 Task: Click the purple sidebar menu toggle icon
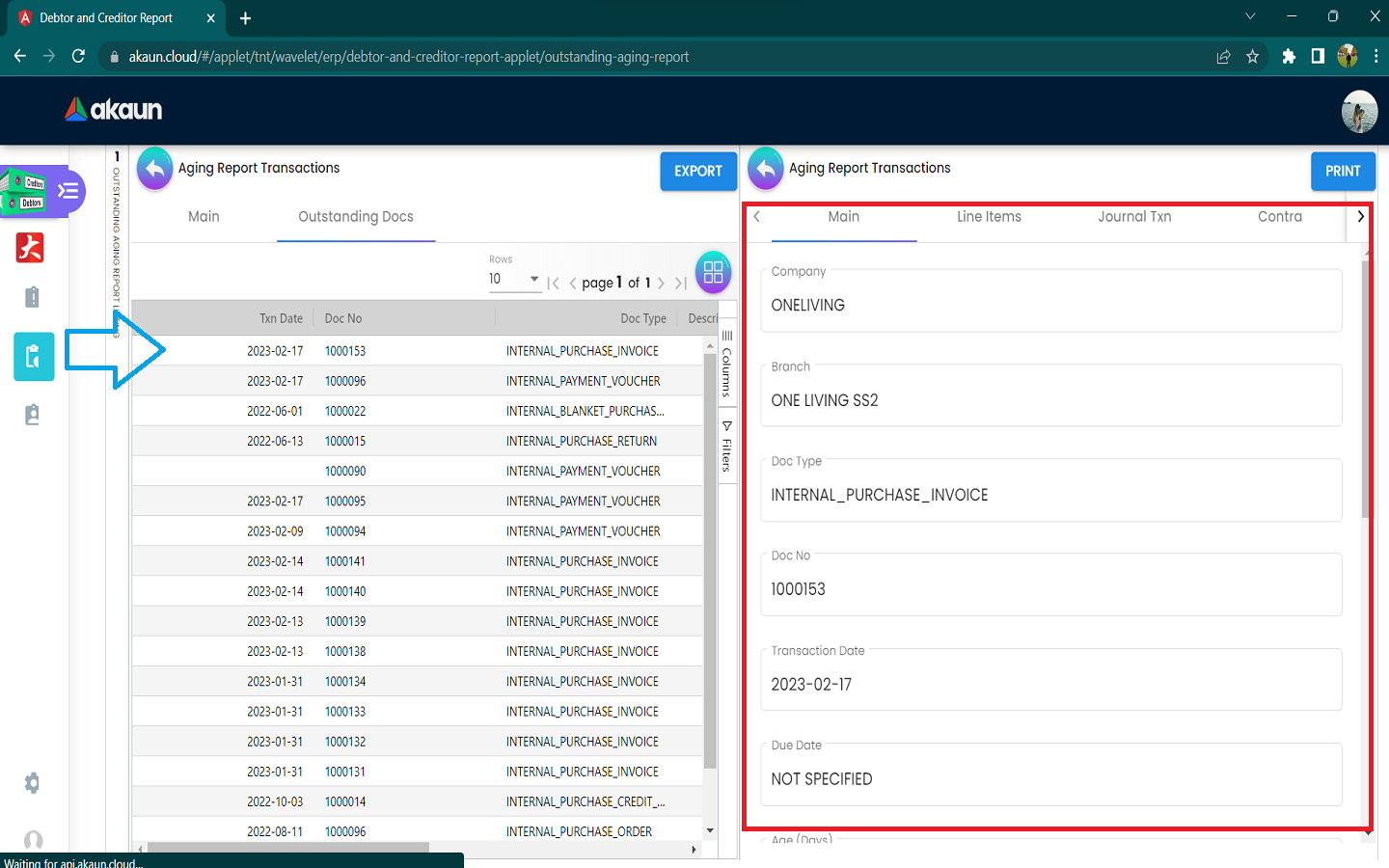68,190
